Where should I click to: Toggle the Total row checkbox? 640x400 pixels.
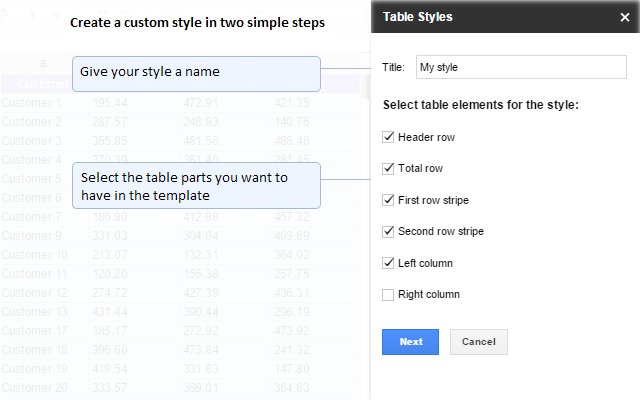coord(388,169)
